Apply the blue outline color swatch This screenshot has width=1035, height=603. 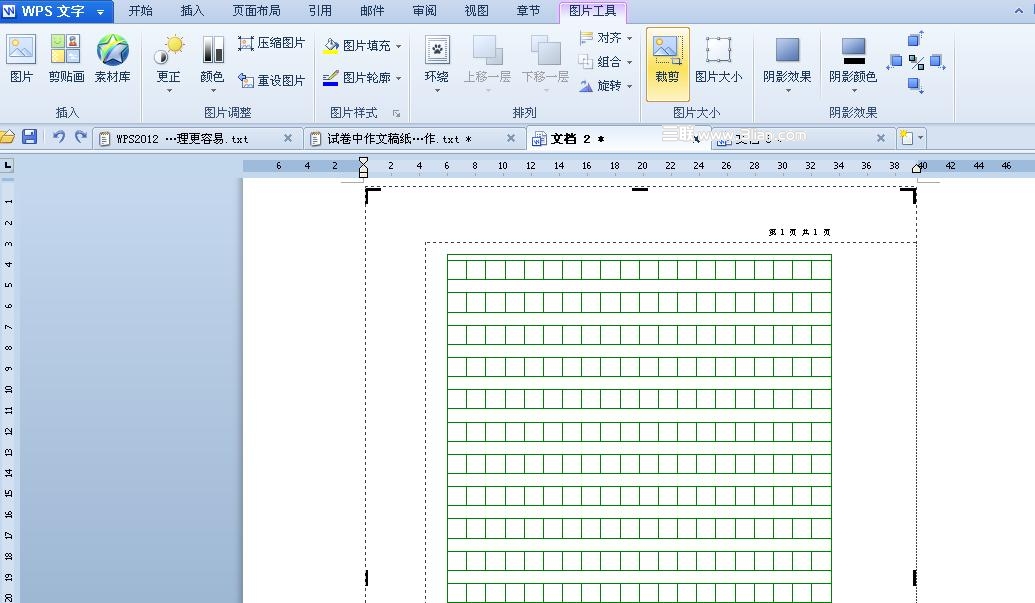pyautogui.click(x=330, y=84)
